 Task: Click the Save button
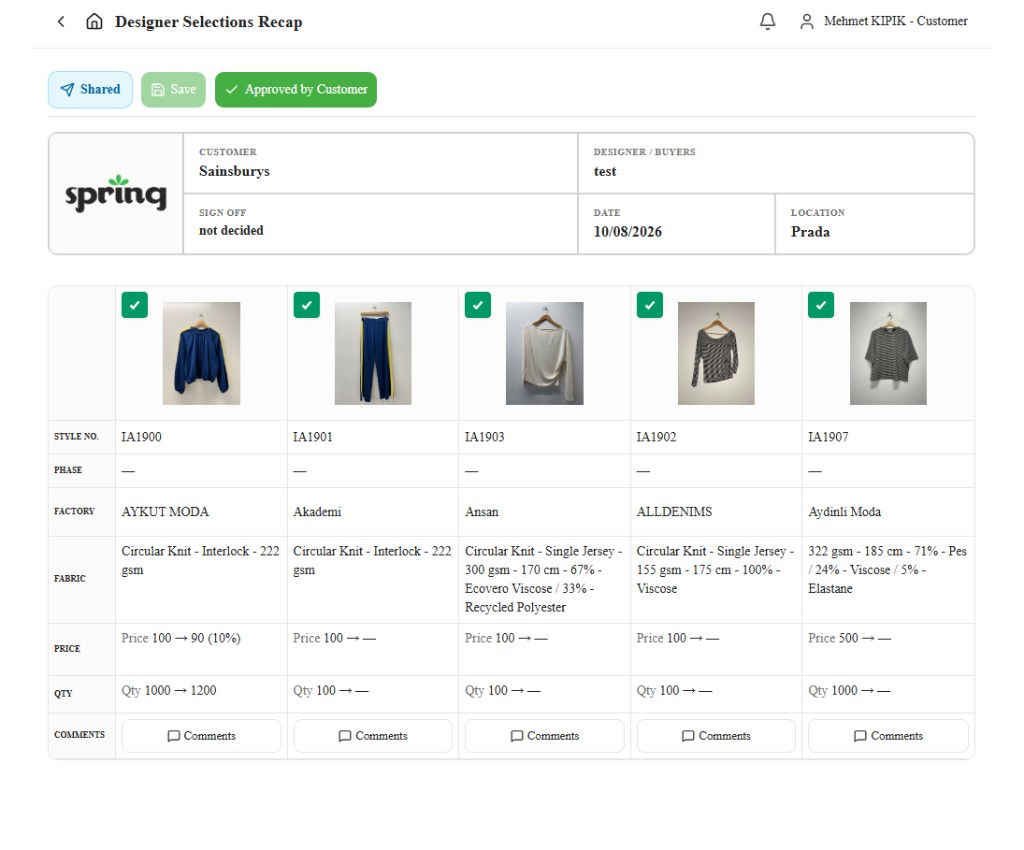click(x=173, y=89)
